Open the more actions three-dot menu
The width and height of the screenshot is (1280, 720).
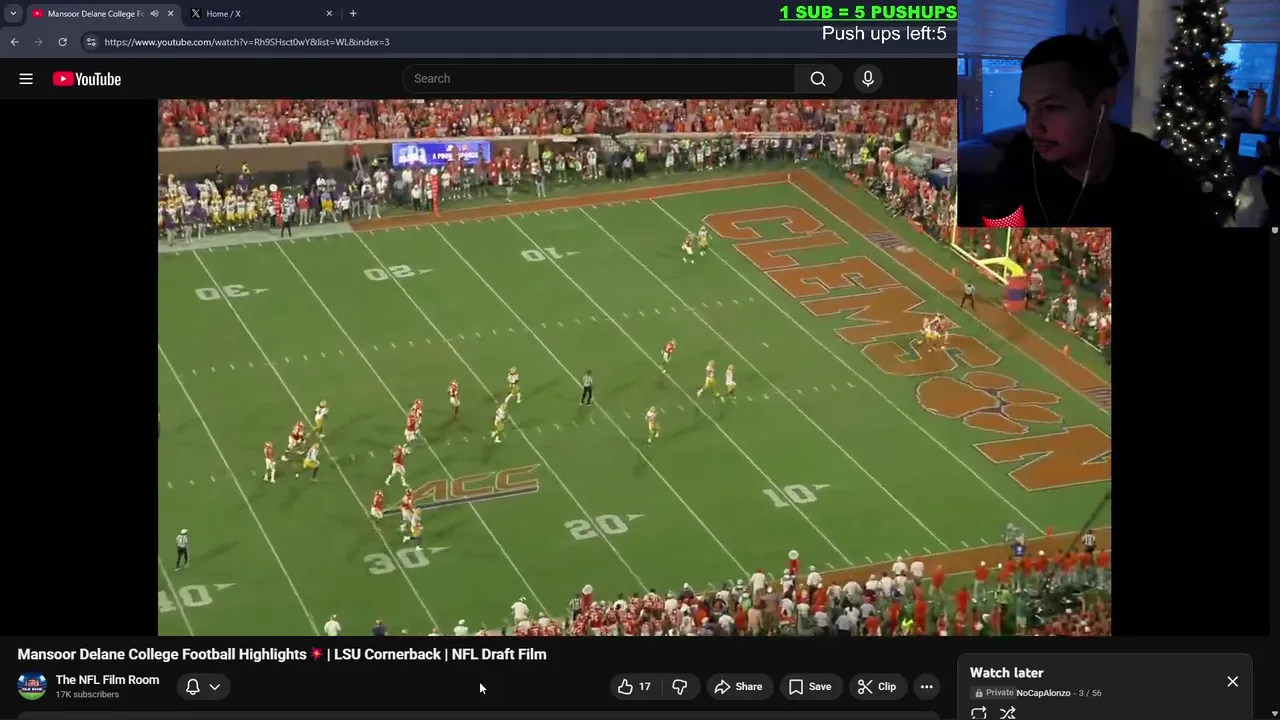pos(927,687)
